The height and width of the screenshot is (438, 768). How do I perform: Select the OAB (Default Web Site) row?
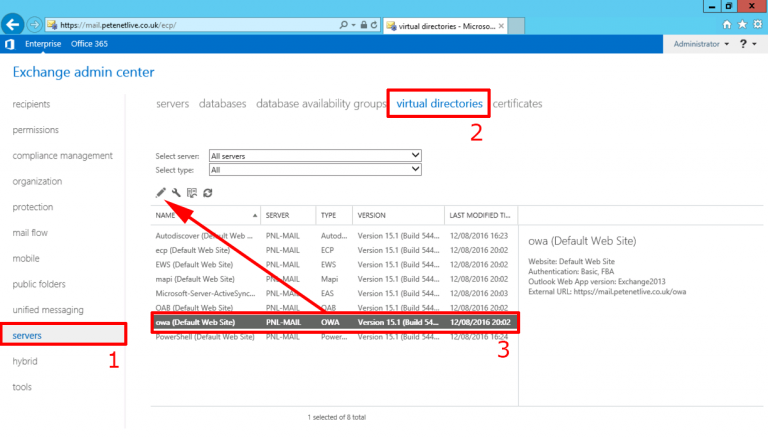coord(334,308)
